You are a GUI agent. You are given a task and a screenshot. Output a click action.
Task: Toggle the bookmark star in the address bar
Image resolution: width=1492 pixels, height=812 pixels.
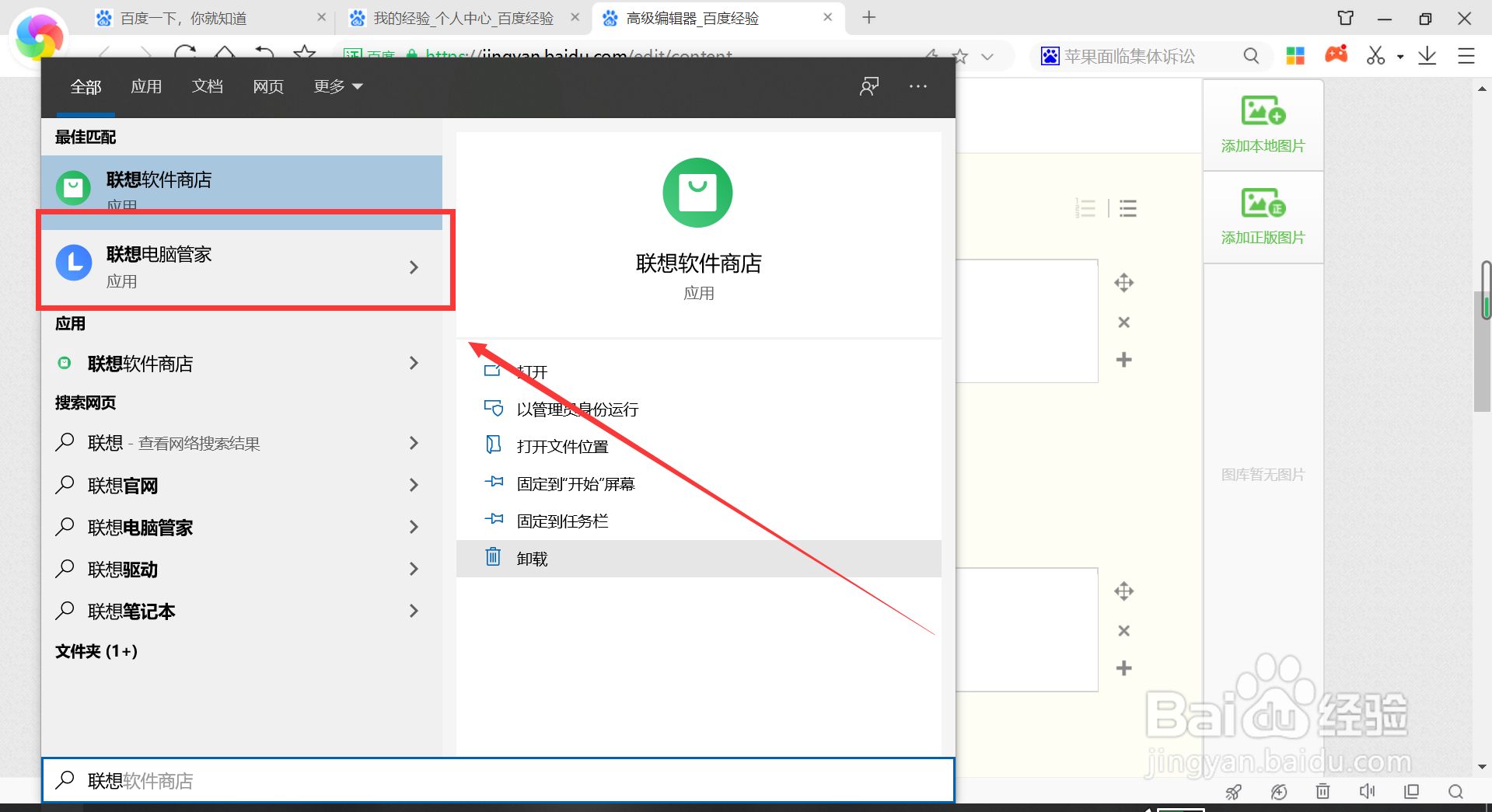click(961, 56)
